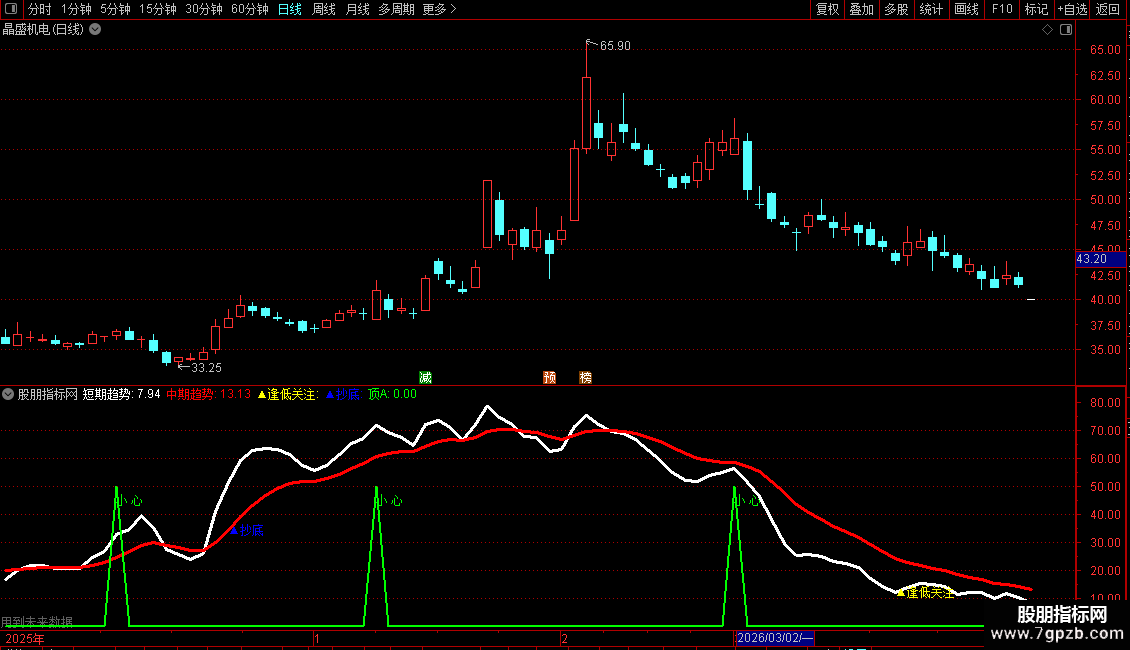Click the blue 抄底 arrow signal

247,530
